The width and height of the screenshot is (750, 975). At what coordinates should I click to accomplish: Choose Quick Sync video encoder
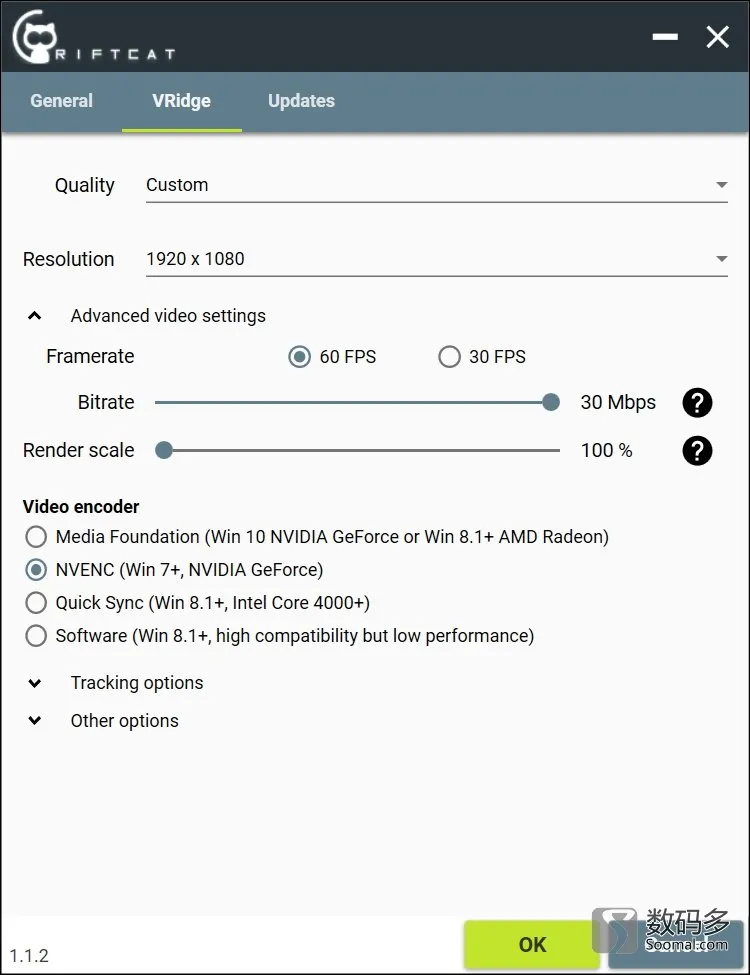[x=36, y=603]
